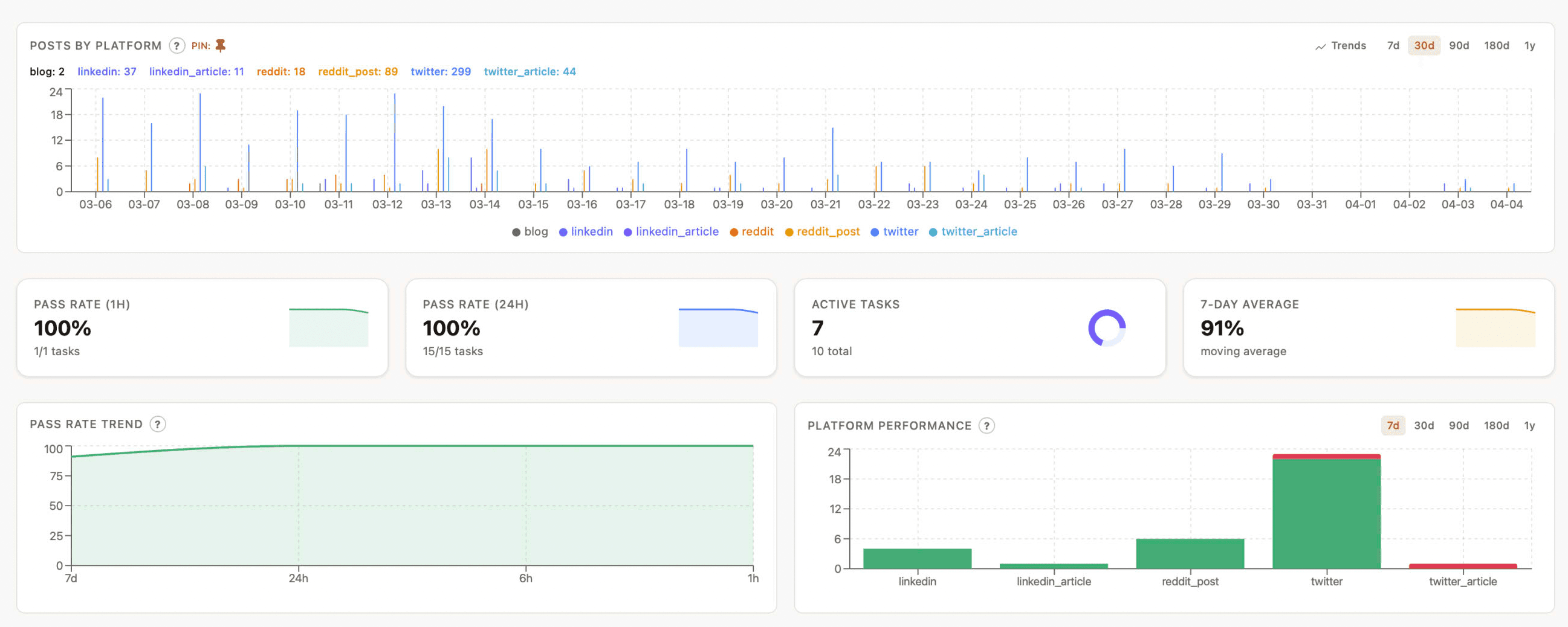Click the reddit_post: 89 link
Screen dimensions: 1568x627
[358, 71]
